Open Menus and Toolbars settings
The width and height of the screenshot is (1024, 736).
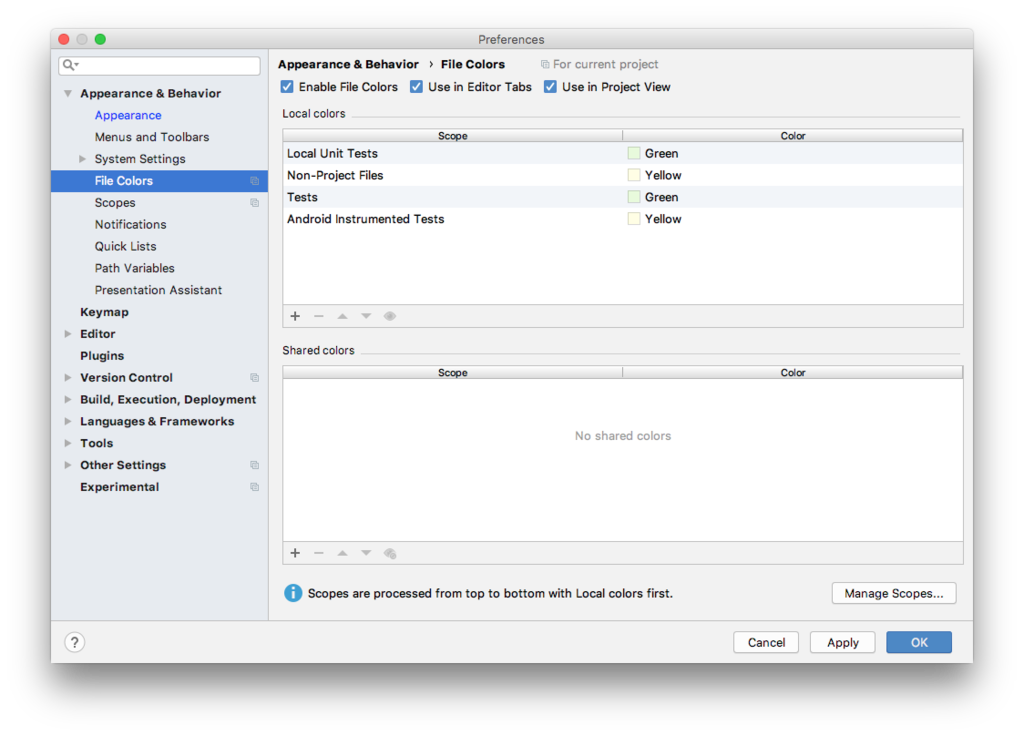click(x=152, y=137)
